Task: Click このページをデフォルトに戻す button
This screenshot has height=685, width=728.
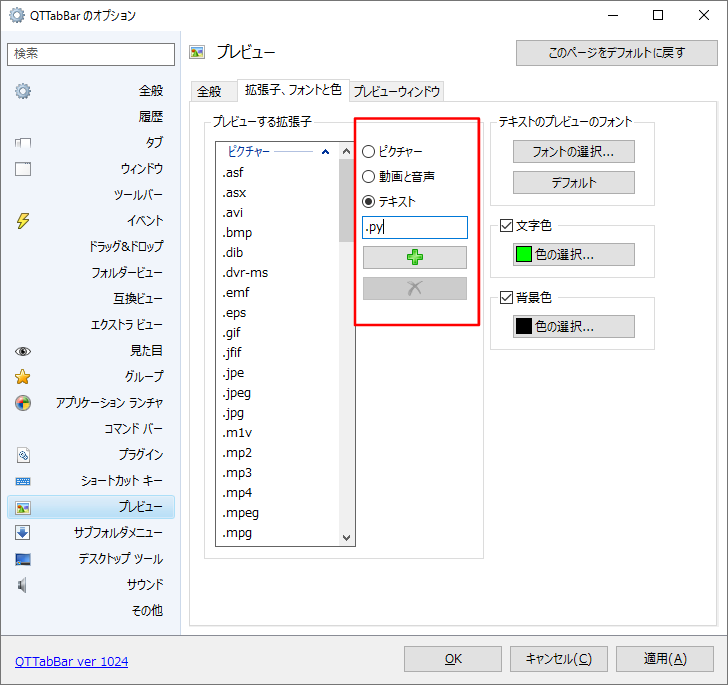Action: click(x=617, y=53)
